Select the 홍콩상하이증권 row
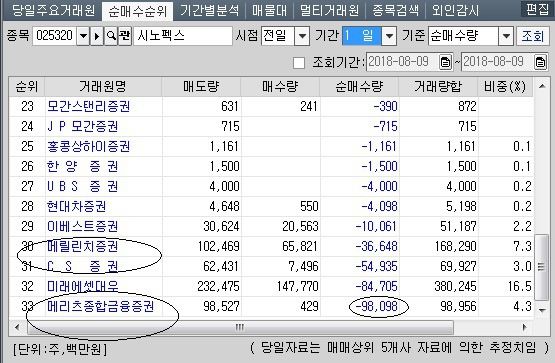 (271, 146)
